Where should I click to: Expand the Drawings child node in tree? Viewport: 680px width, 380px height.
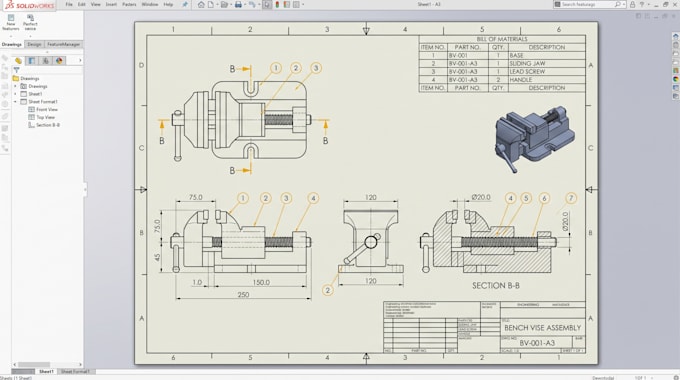(16, 86)
